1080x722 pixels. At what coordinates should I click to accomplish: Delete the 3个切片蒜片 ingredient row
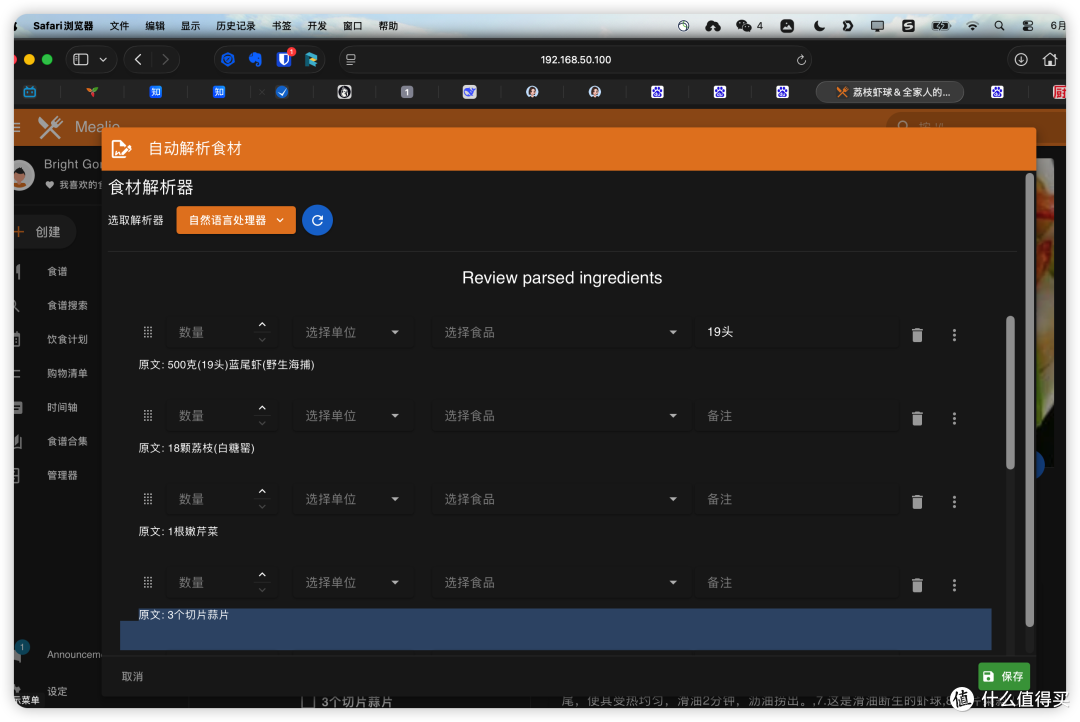(x=917, y=585)
